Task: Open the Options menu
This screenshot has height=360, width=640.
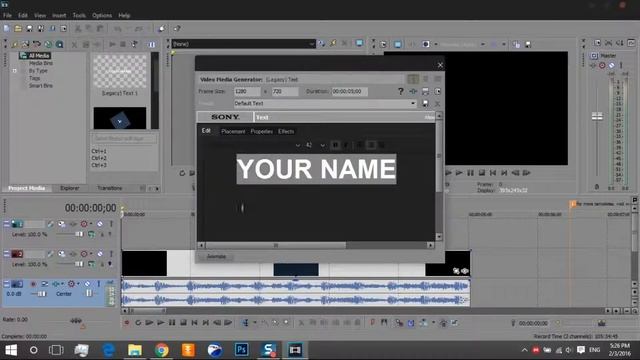Action: click(x=102, y=16)
